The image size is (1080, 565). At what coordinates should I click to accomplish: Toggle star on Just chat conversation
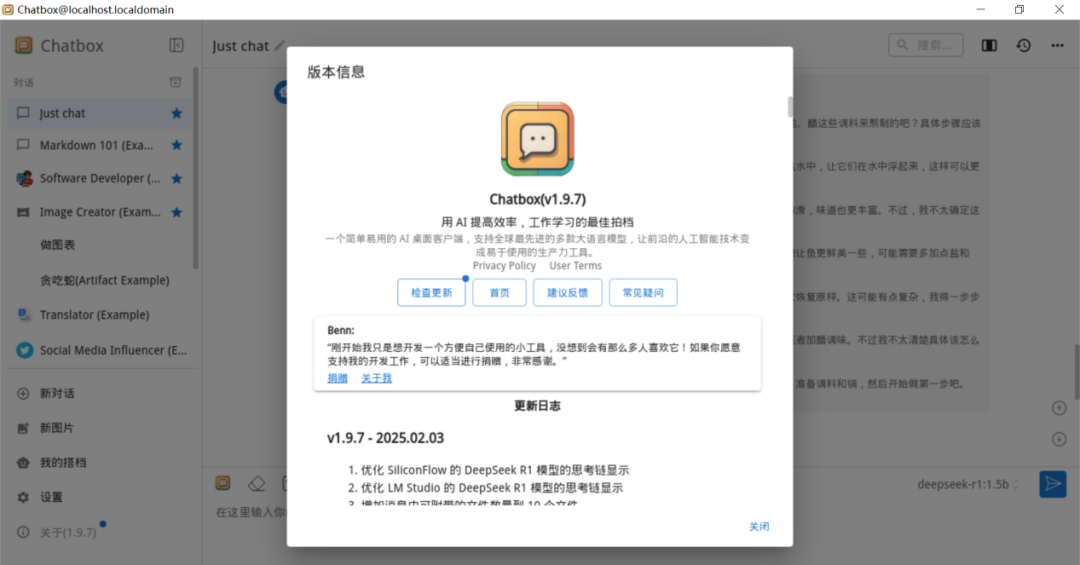(x=177, y=113)
